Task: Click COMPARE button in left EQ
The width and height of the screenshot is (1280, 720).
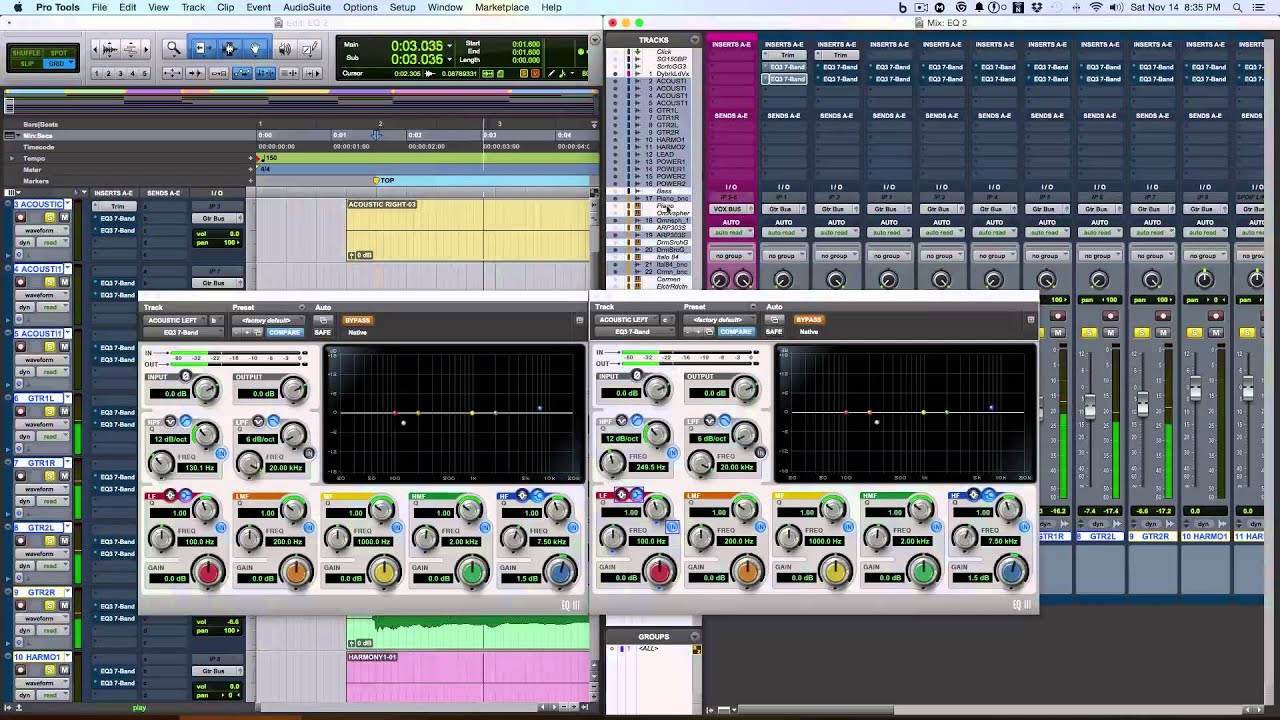Action: (x=284, y=332)
